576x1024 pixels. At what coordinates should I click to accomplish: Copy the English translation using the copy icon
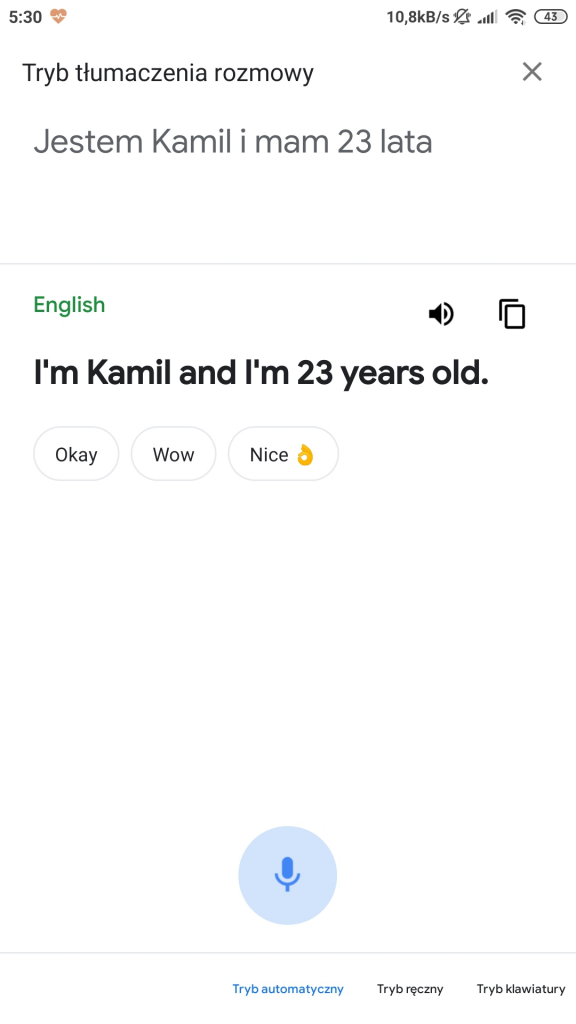(512, 313)
